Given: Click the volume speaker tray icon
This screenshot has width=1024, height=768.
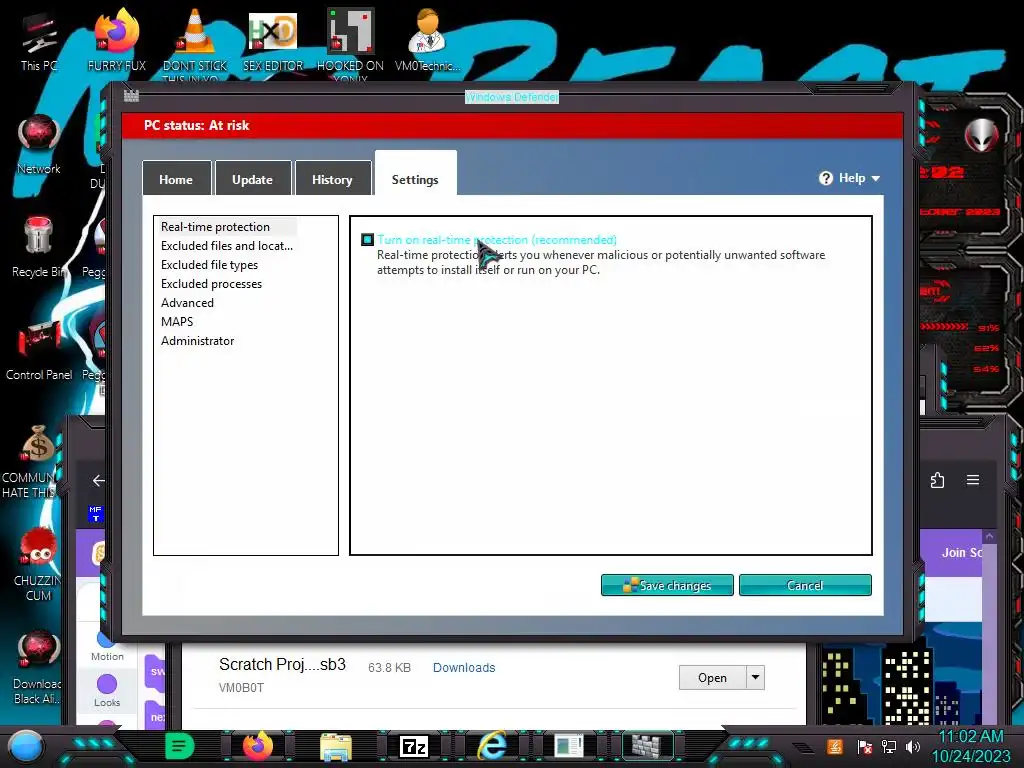Looking at the screenshot, I should tap(913, 746).
